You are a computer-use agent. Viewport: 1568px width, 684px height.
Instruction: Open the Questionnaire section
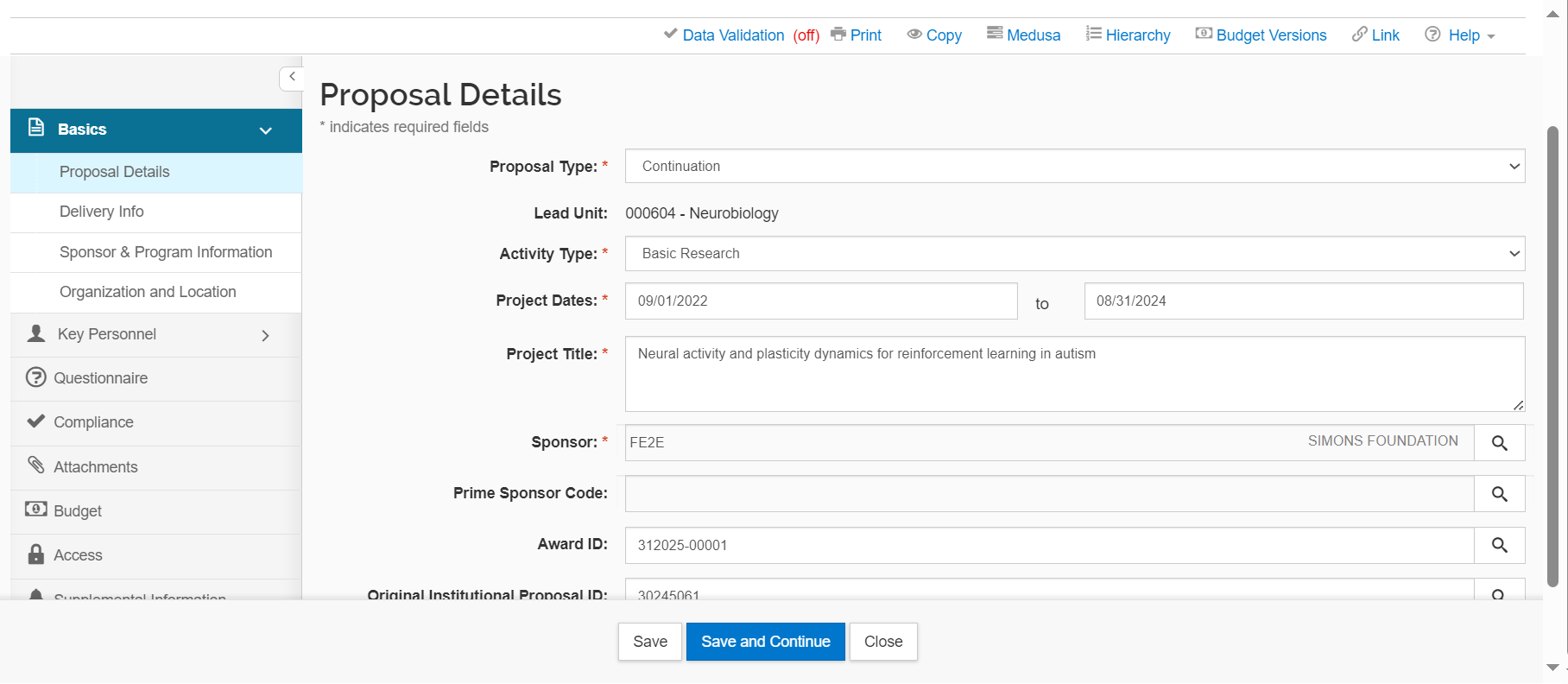(x=156, y=378)
